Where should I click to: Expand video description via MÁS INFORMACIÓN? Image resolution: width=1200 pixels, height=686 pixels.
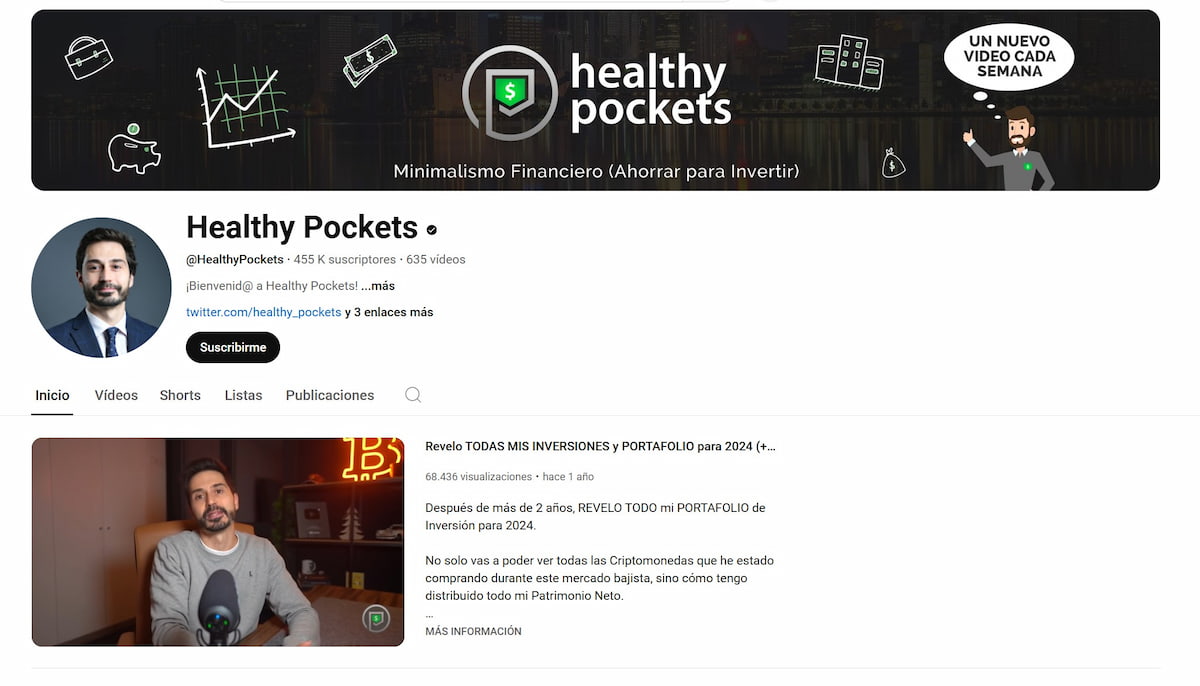[473, 631]
